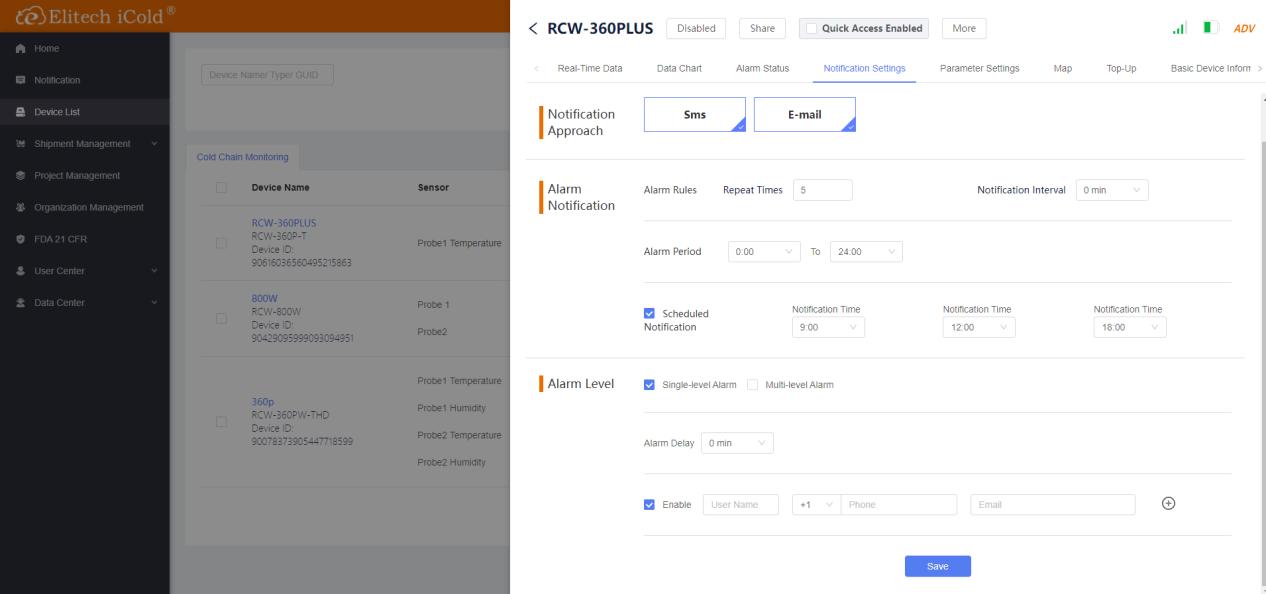Click the Email input field
Viewport: 1266px width, 594px height.
pos(1053,505)
